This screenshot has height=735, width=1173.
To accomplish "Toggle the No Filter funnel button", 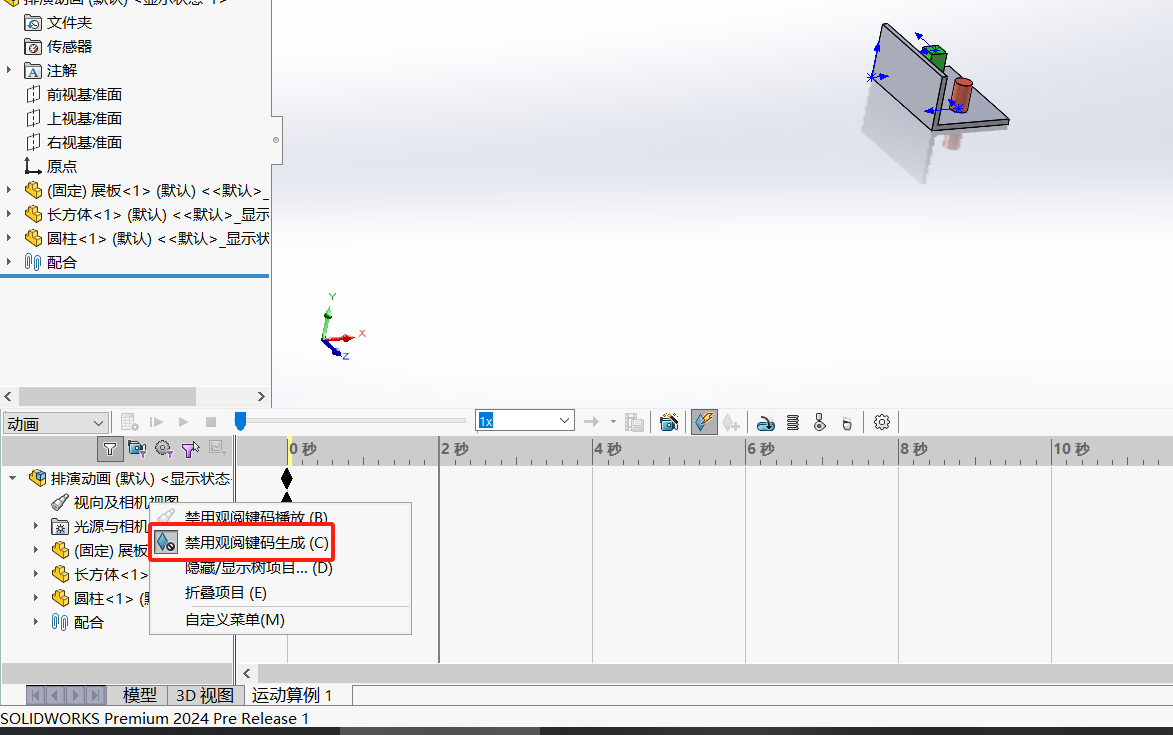I will (x=110, y=449).
